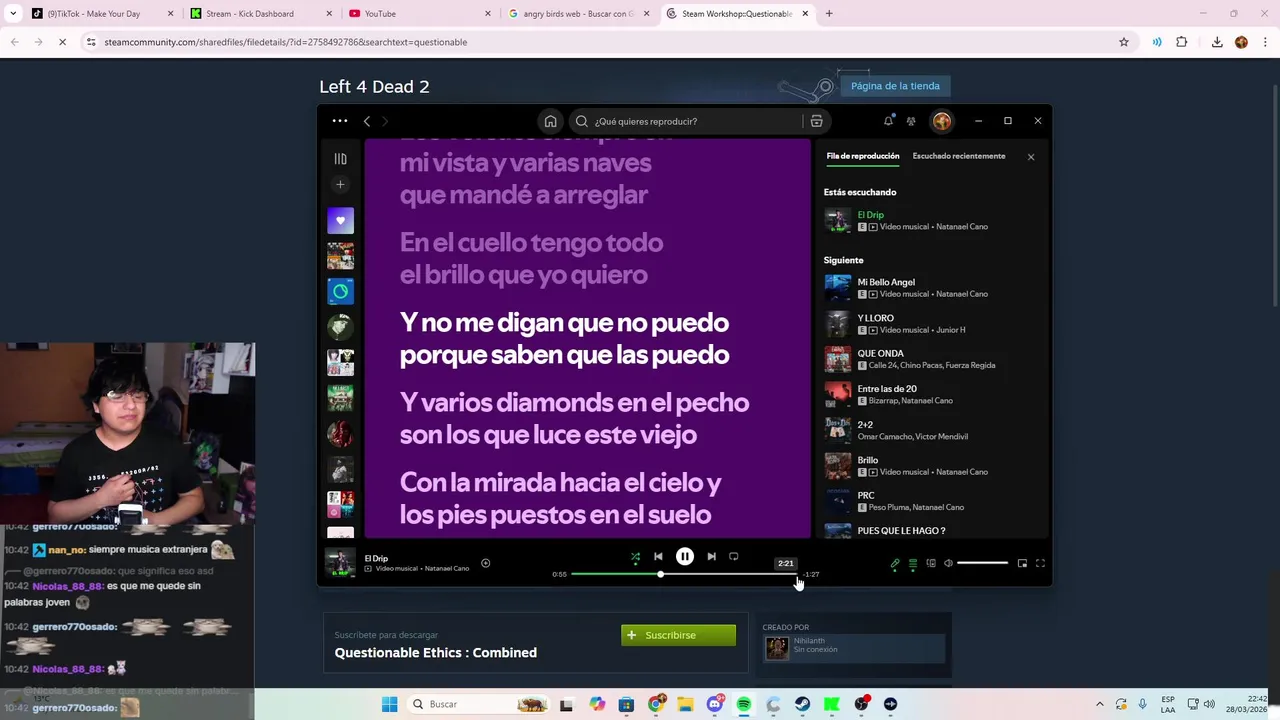Open a new Chrome tab
Screen dimensions: 1280x720
click(x=829, y=14)
